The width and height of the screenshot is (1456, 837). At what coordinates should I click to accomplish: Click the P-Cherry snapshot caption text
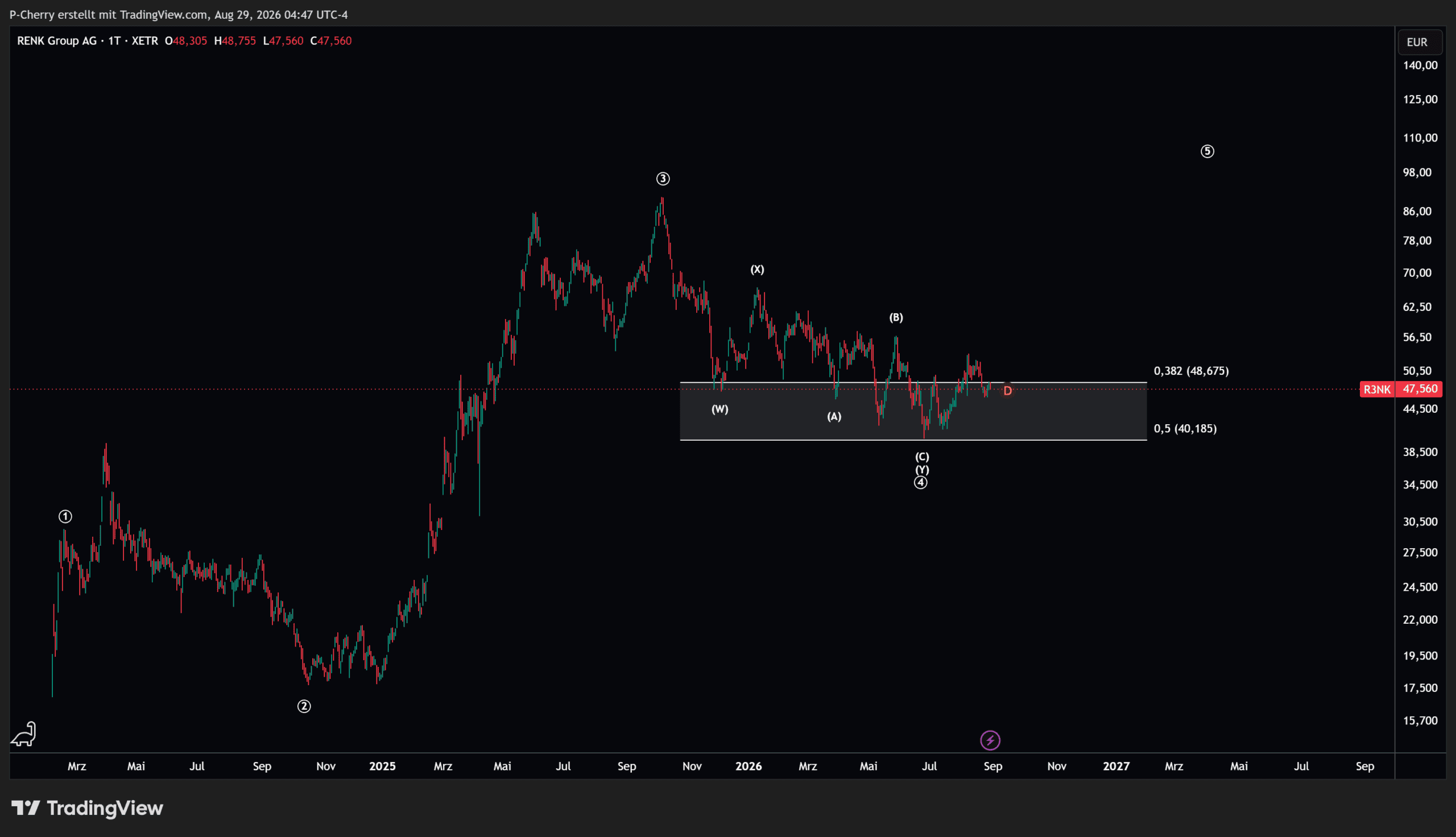click(x=179, y=15)
